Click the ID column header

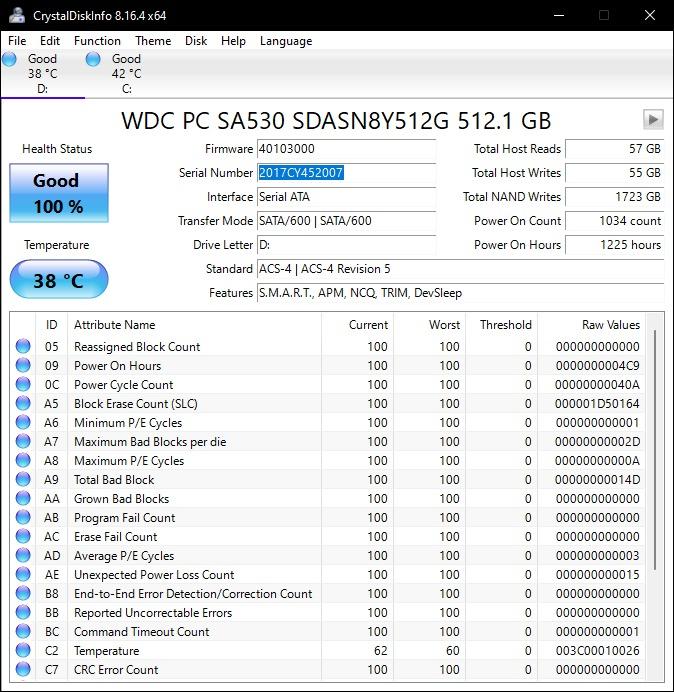pos(51,325)
